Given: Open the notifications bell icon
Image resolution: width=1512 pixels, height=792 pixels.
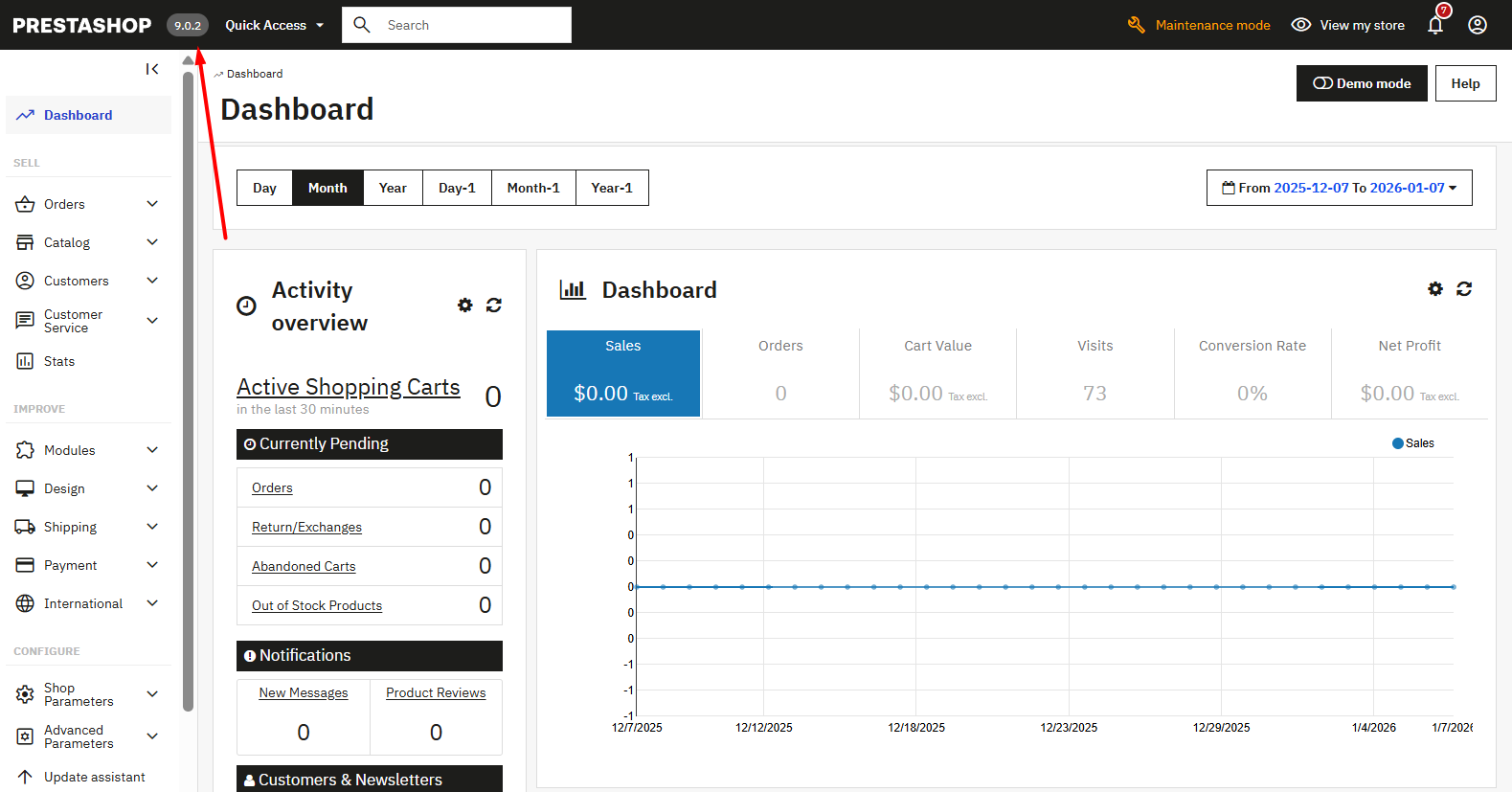Looking at the screenshot, I should (1434, 26).
